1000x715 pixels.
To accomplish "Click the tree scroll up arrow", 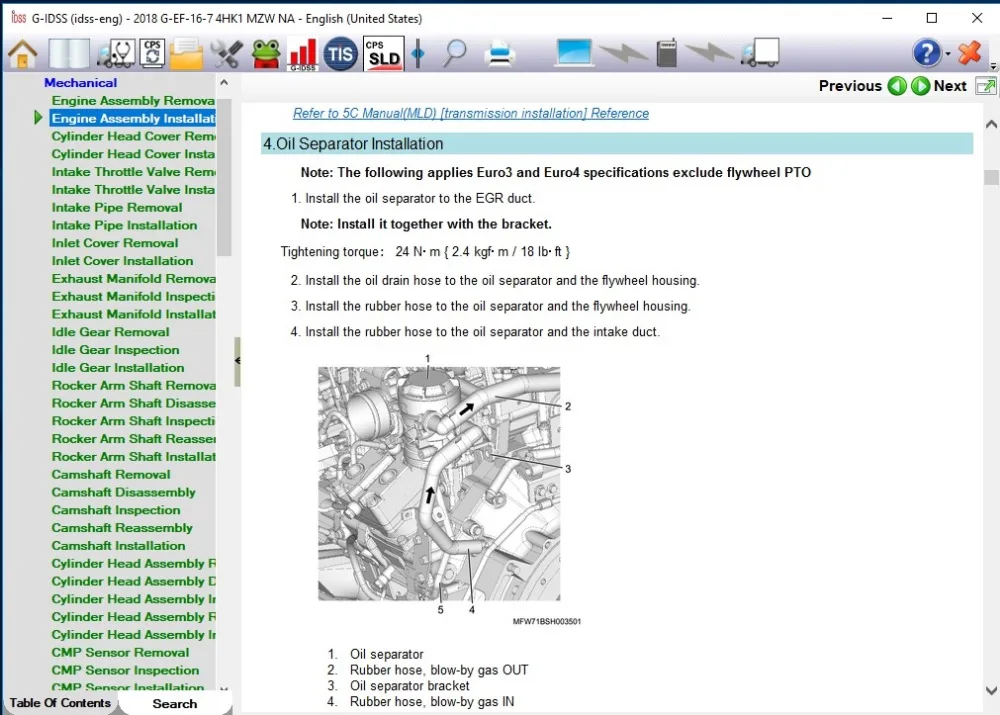I will click(224, 82).
